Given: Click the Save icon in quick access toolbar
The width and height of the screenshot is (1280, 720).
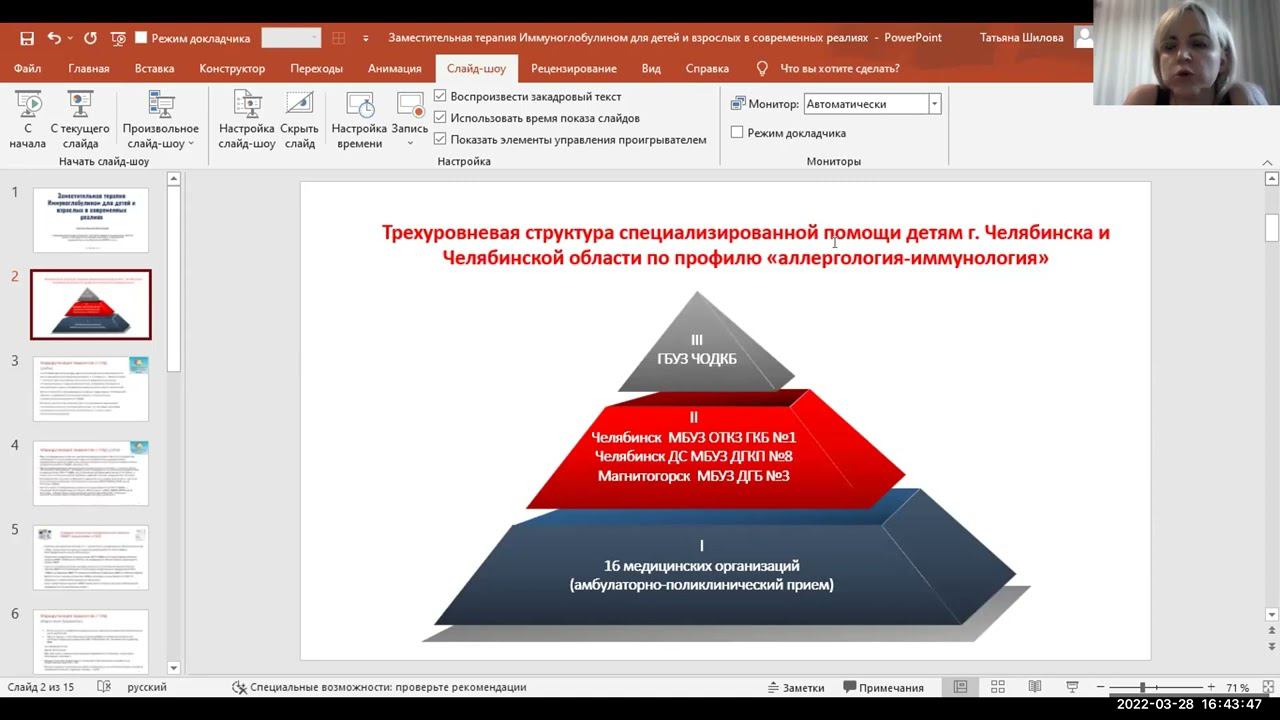Looking at the screenshot, I should tap(27, 38).
